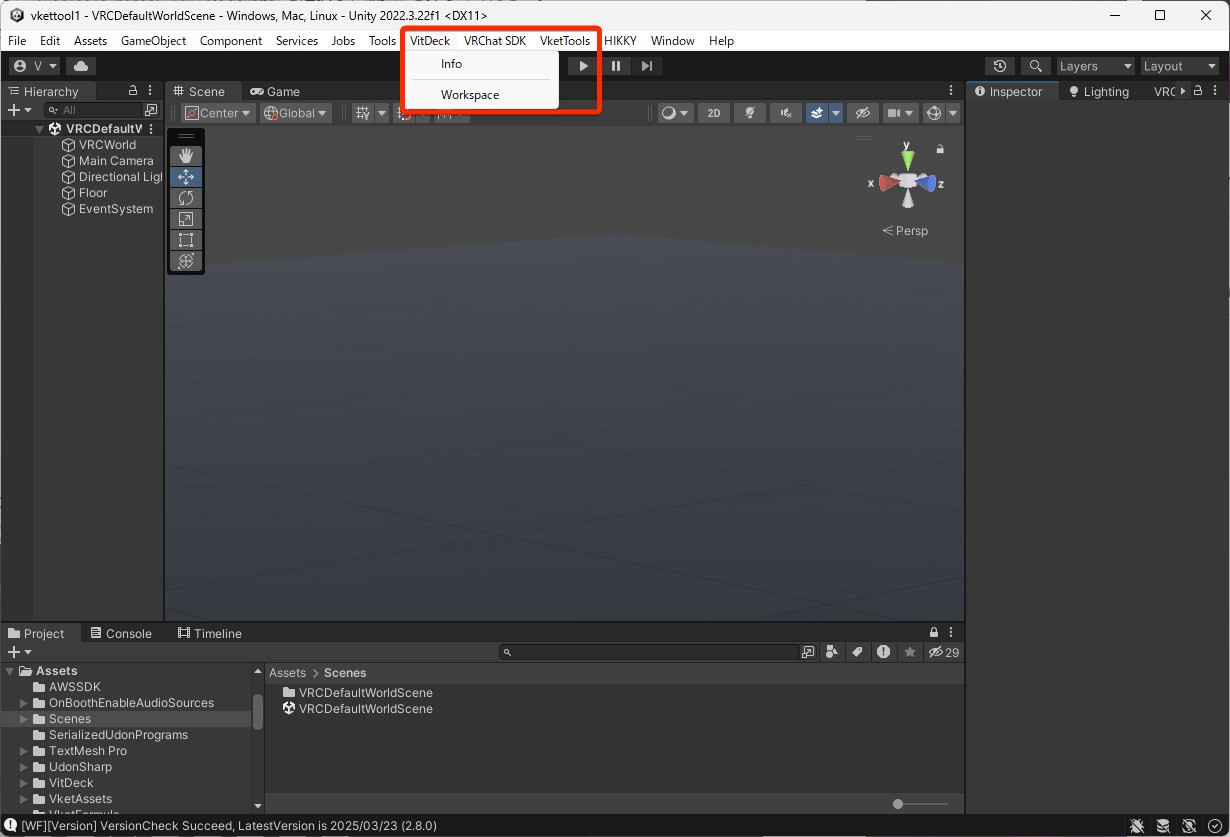Open the Undo History icon
Viewport: 1230px width, 837px height.
tap(1000, 66)
